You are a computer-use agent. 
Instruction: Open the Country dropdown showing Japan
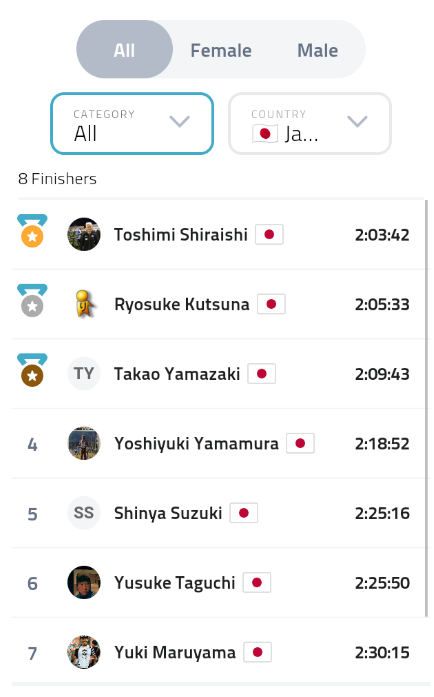tap(310, 123)
